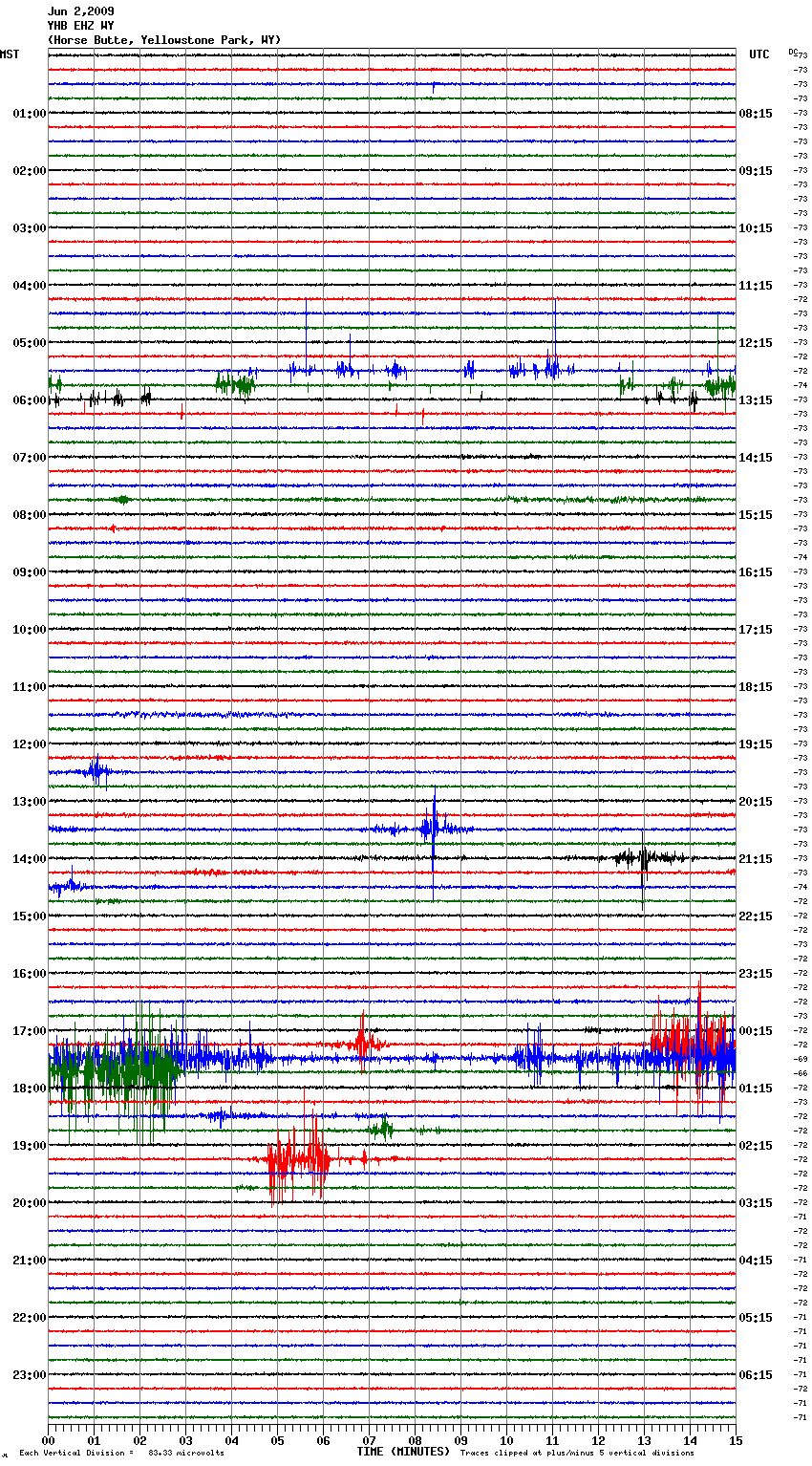Click the 20:15 UTC time label
The image size is (812, 1466).
756,802
